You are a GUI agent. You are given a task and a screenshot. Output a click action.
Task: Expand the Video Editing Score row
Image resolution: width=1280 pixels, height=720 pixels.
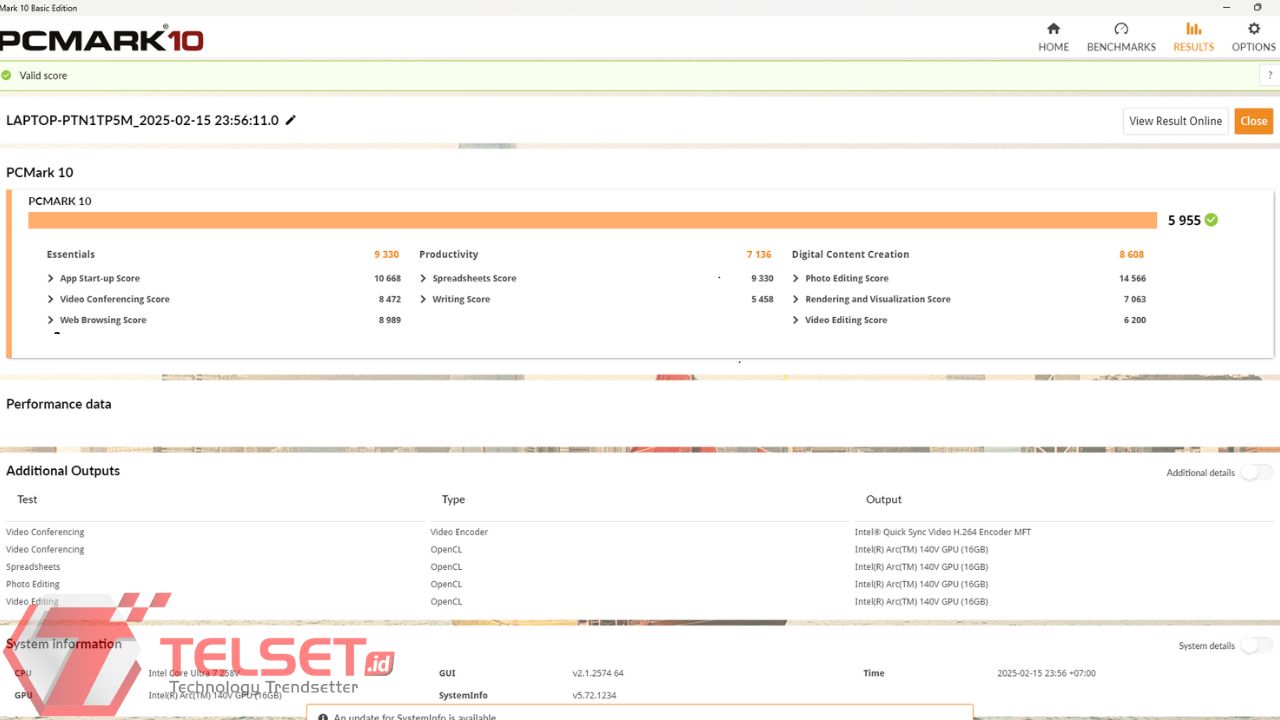[796, 320]
